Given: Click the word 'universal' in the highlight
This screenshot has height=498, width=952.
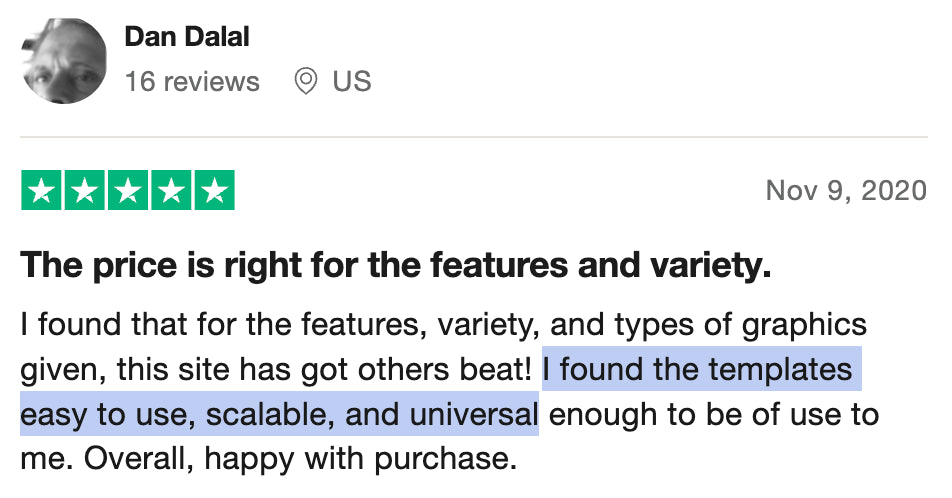Looking at the screenshot, I should [x=474, y=415].
